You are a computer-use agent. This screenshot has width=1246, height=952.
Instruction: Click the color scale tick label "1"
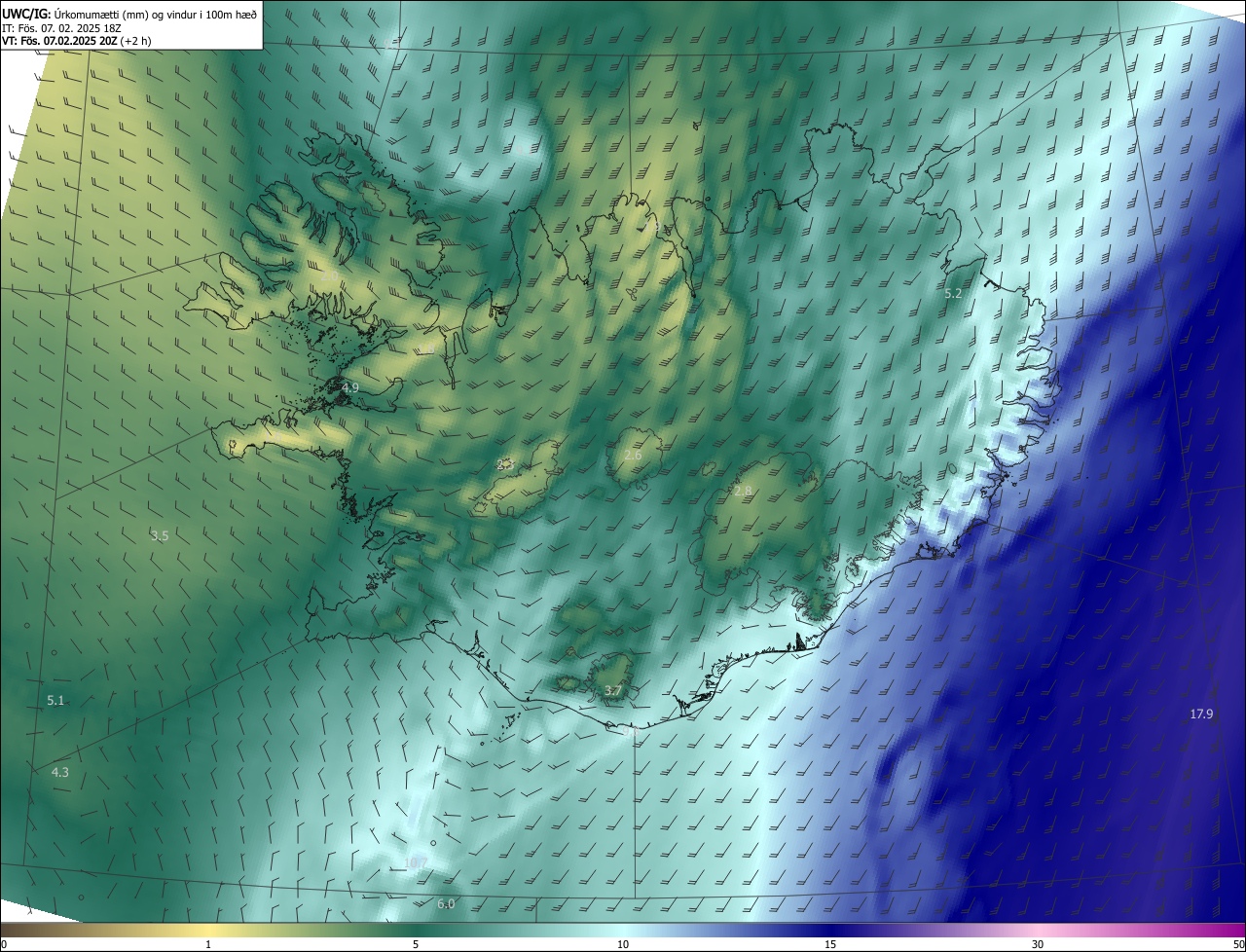coord(208,944)
